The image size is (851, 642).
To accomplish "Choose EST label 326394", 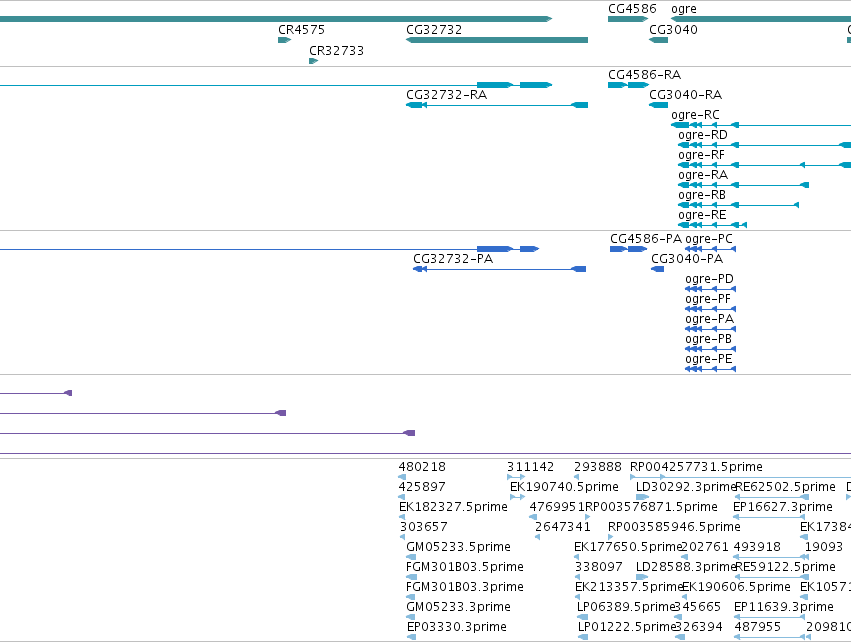I will pos(698,627).
